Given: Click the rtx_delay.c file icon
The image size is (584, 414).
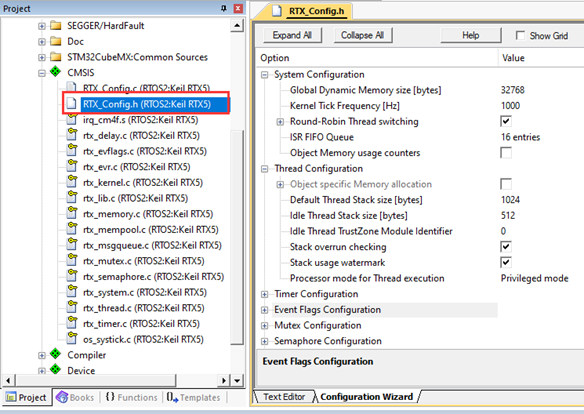Looking at the screenshot, I should 72,135.
